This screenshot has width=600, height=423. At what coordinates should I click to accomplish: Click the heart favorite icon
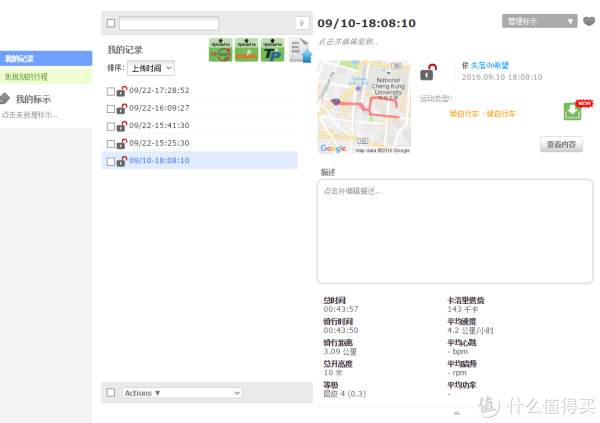(x=589, y=21)
